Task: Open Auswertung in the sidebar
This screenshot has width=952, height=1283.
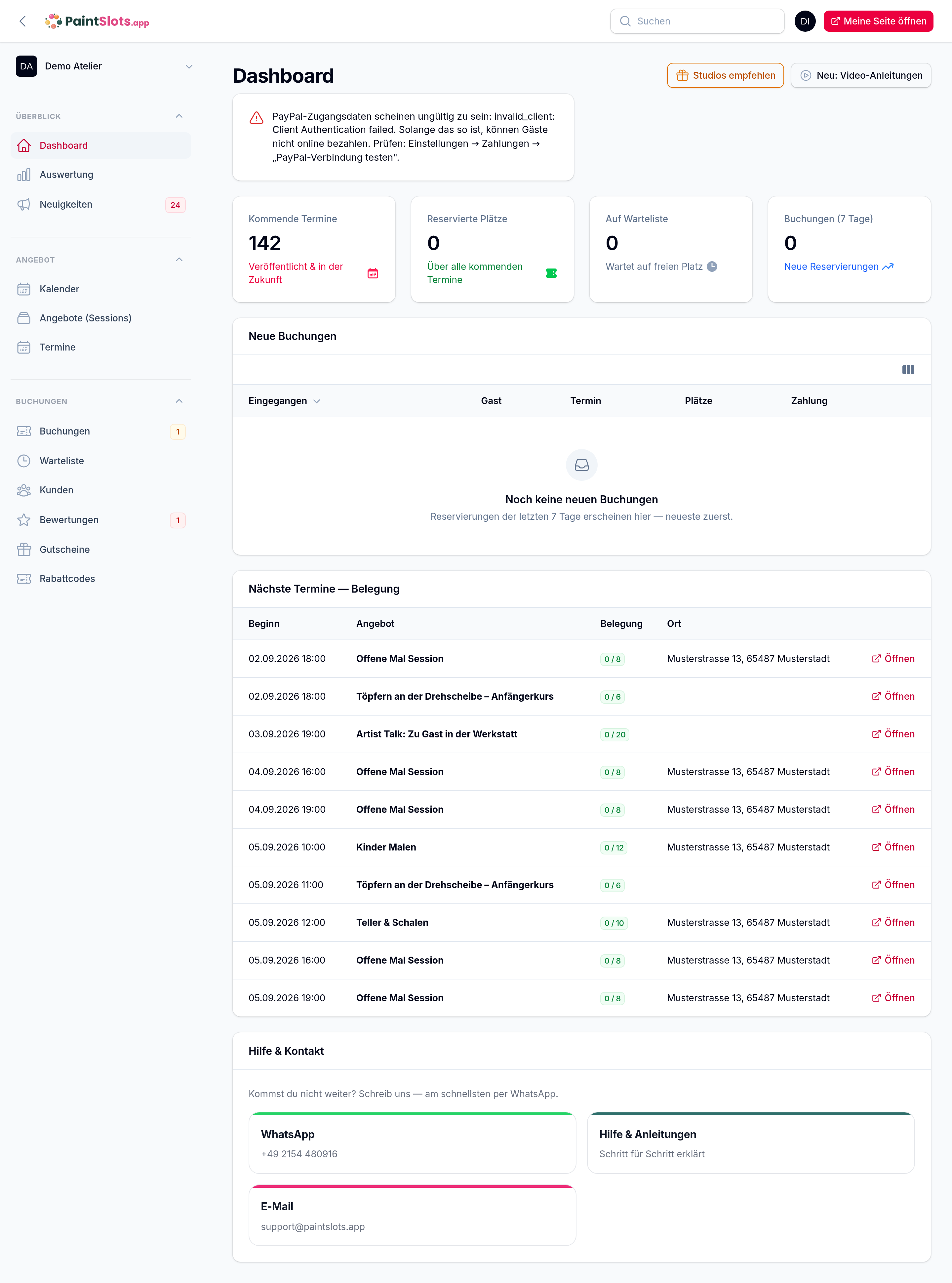Action: coord(101,175)
